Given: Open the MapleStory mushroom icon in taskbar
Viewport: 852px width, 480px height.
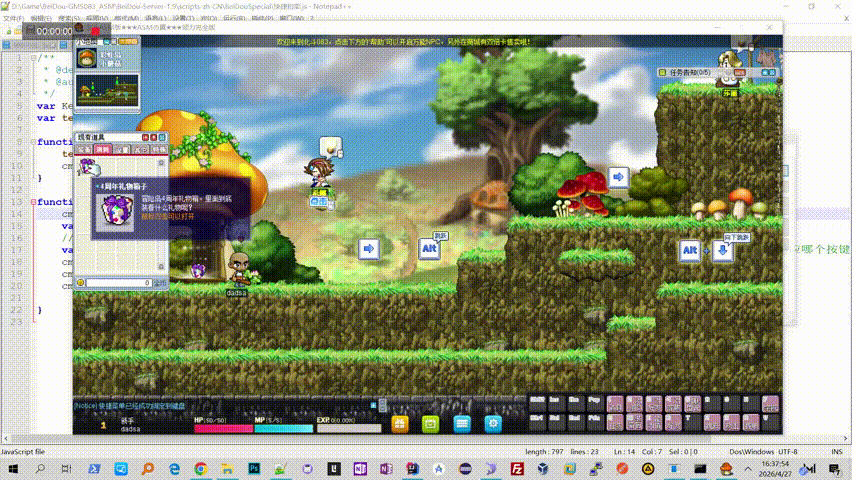Looking at the screenshot, I should coord(726,469).
